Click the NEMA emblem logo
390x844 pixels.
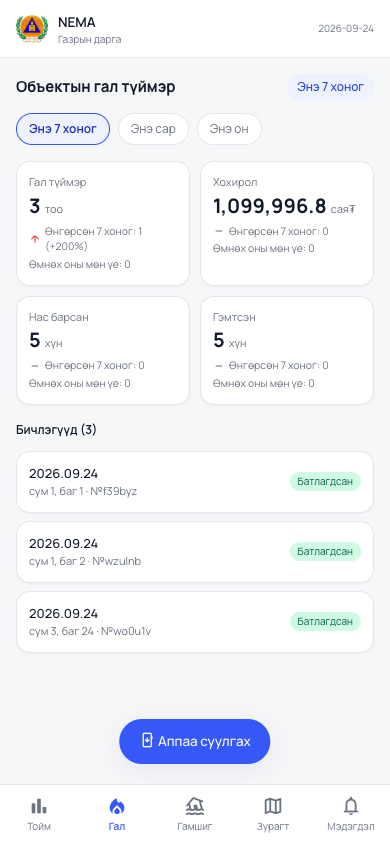32,29
